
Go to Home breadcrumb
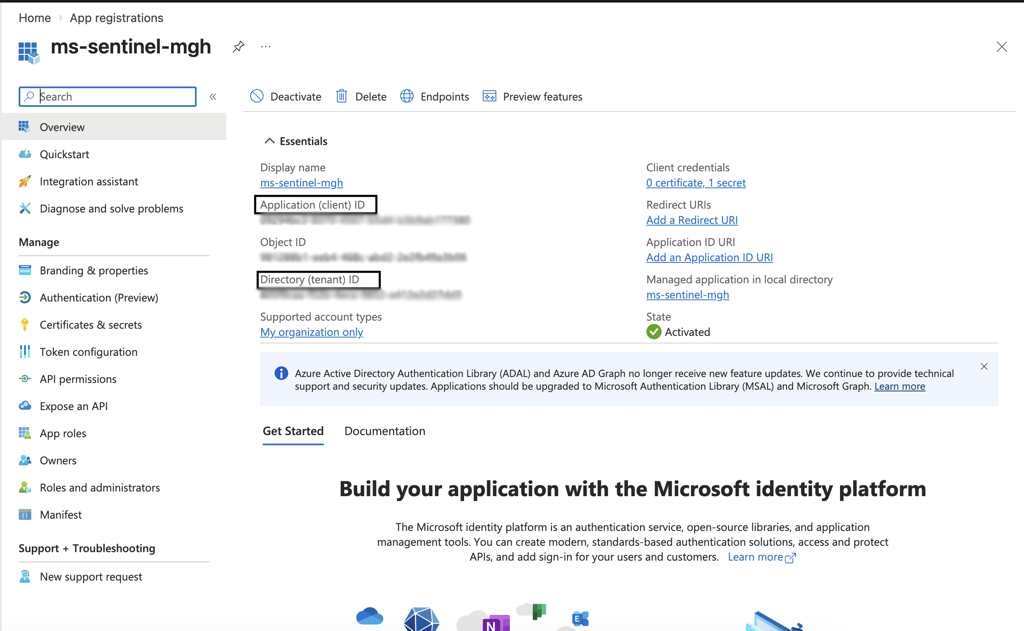(x=35, y=18)
